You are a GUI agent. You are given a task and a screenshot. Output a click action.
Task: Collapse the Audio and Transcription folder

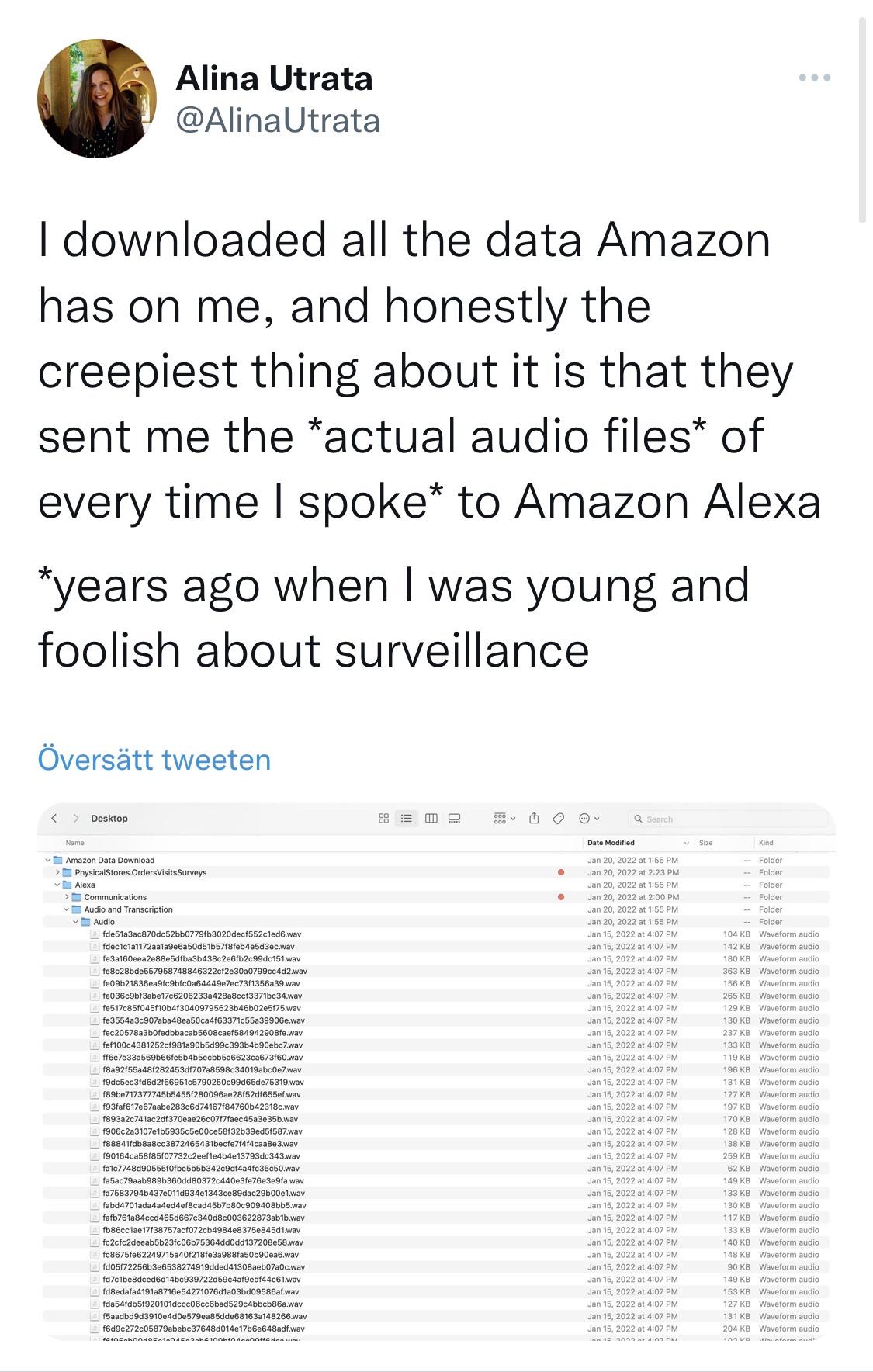tap(68, 909)
